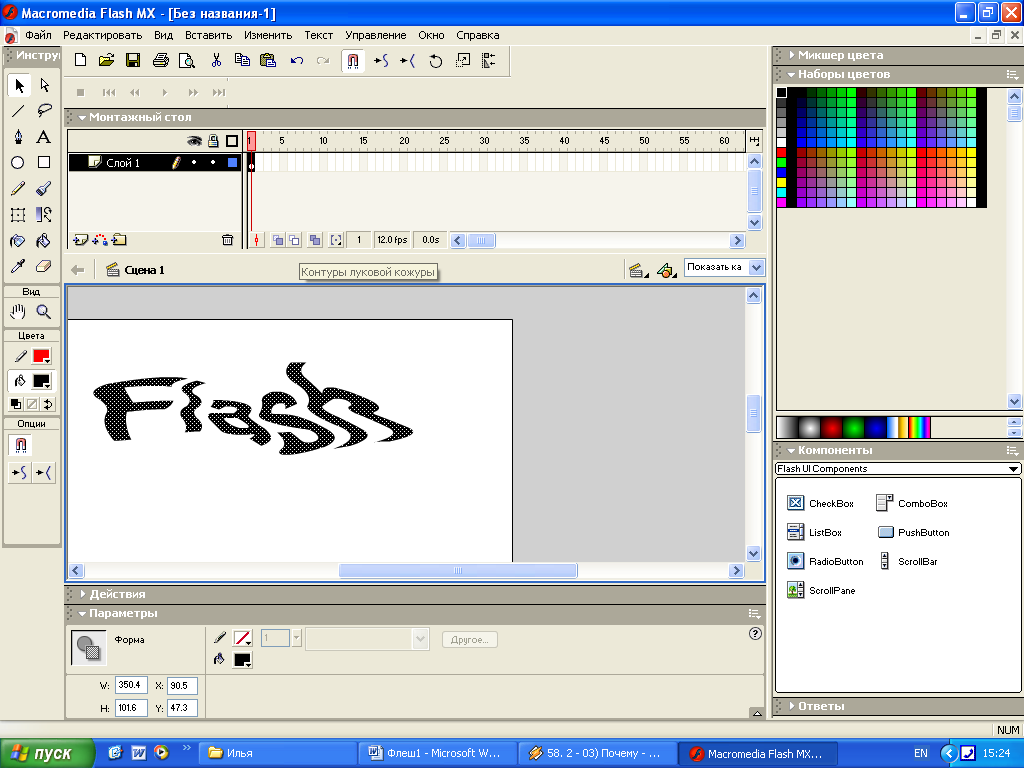Select the Eyedropper tool
Image resolution: width=1024 pixels, height=768 pixels.
[18, 267]
